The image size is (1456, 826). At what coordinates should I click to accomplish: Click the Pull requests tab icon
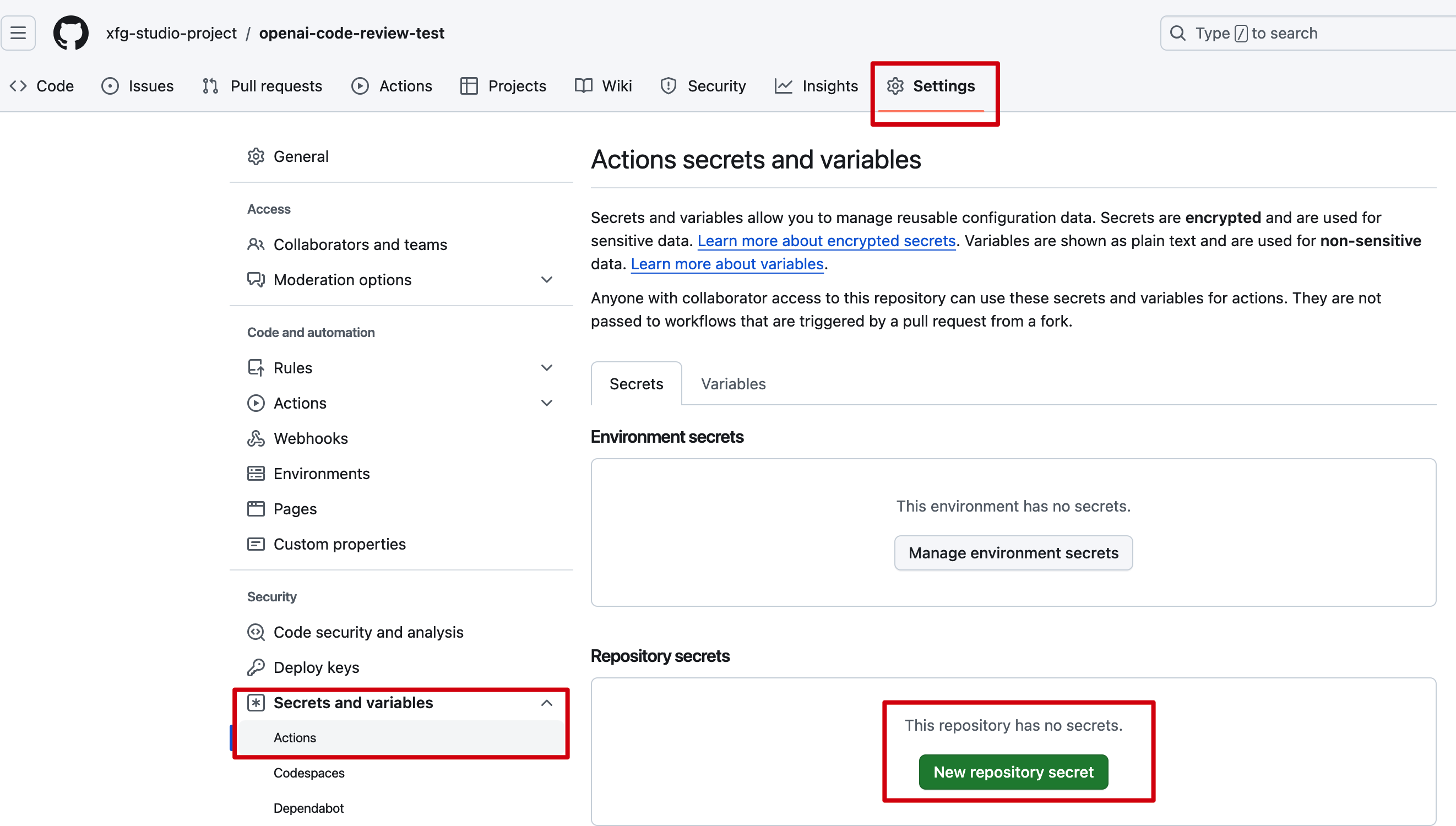tap(210, 86)
